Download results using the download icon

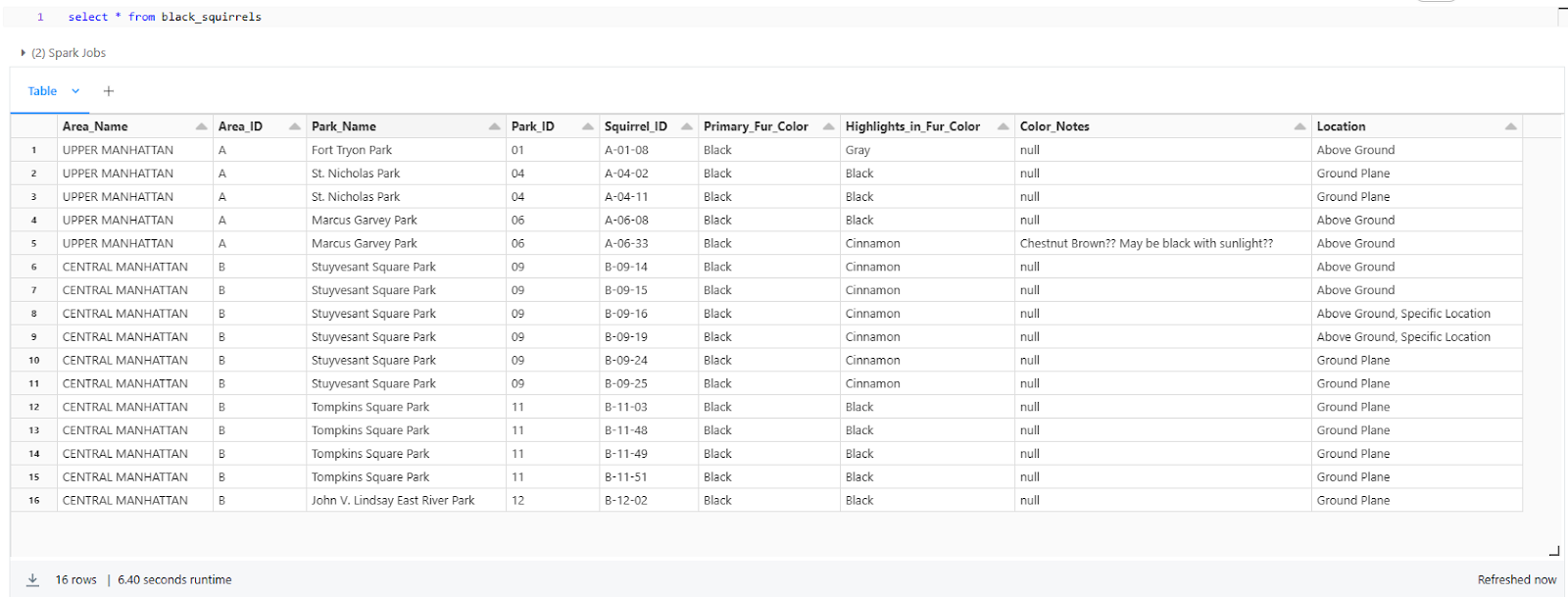click(x=32, y=579)
